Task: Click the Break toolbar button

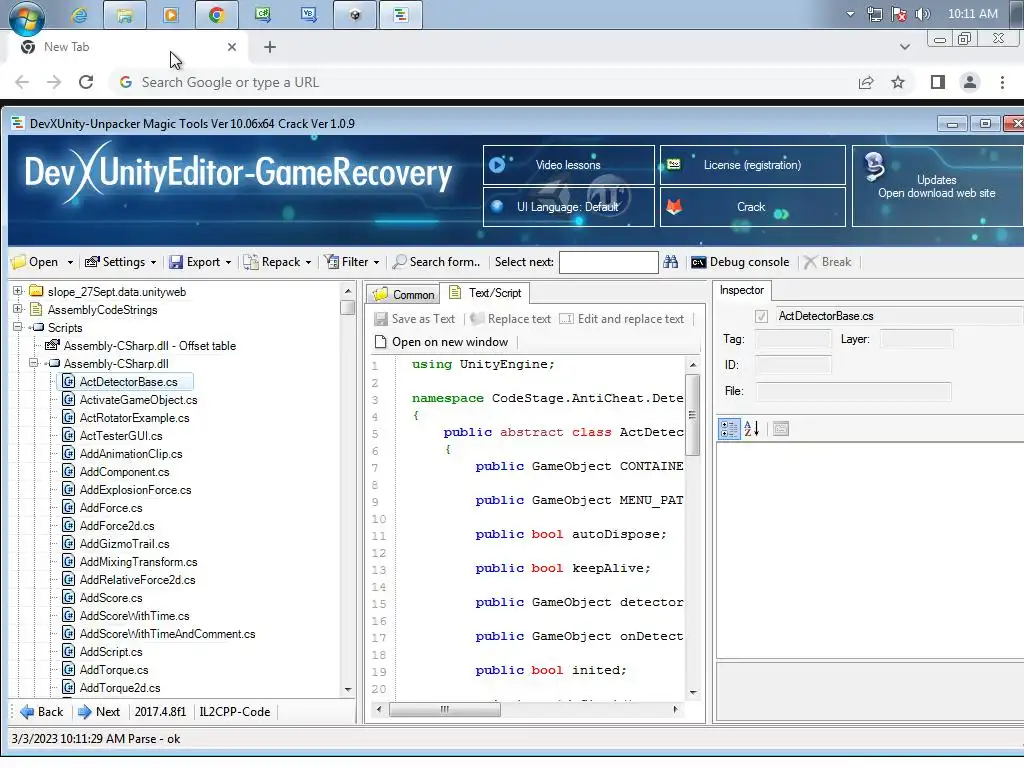Action: [827, 262]
